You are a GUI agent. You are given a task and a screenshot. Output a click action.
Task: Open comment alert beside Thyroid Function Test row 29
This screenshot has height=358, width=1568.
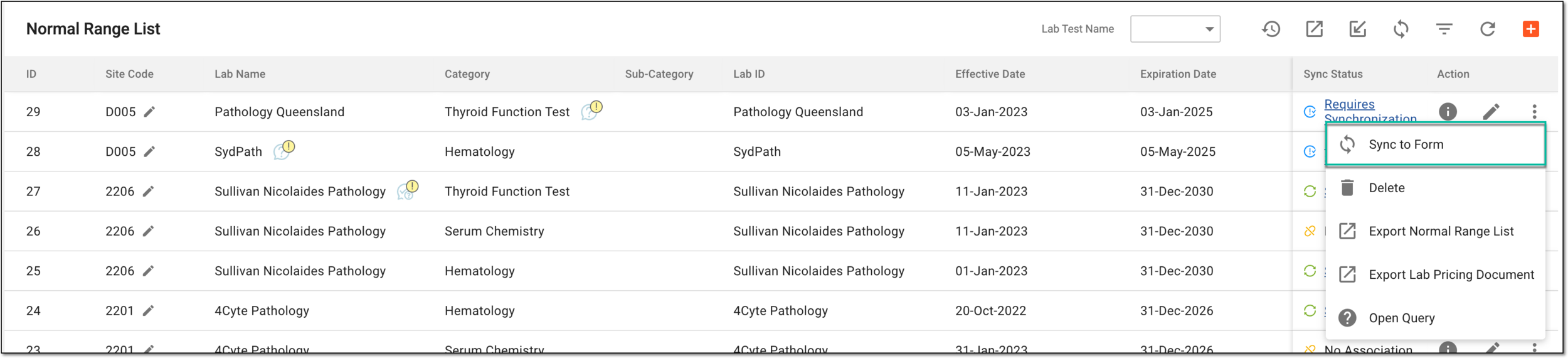(591, 110)
